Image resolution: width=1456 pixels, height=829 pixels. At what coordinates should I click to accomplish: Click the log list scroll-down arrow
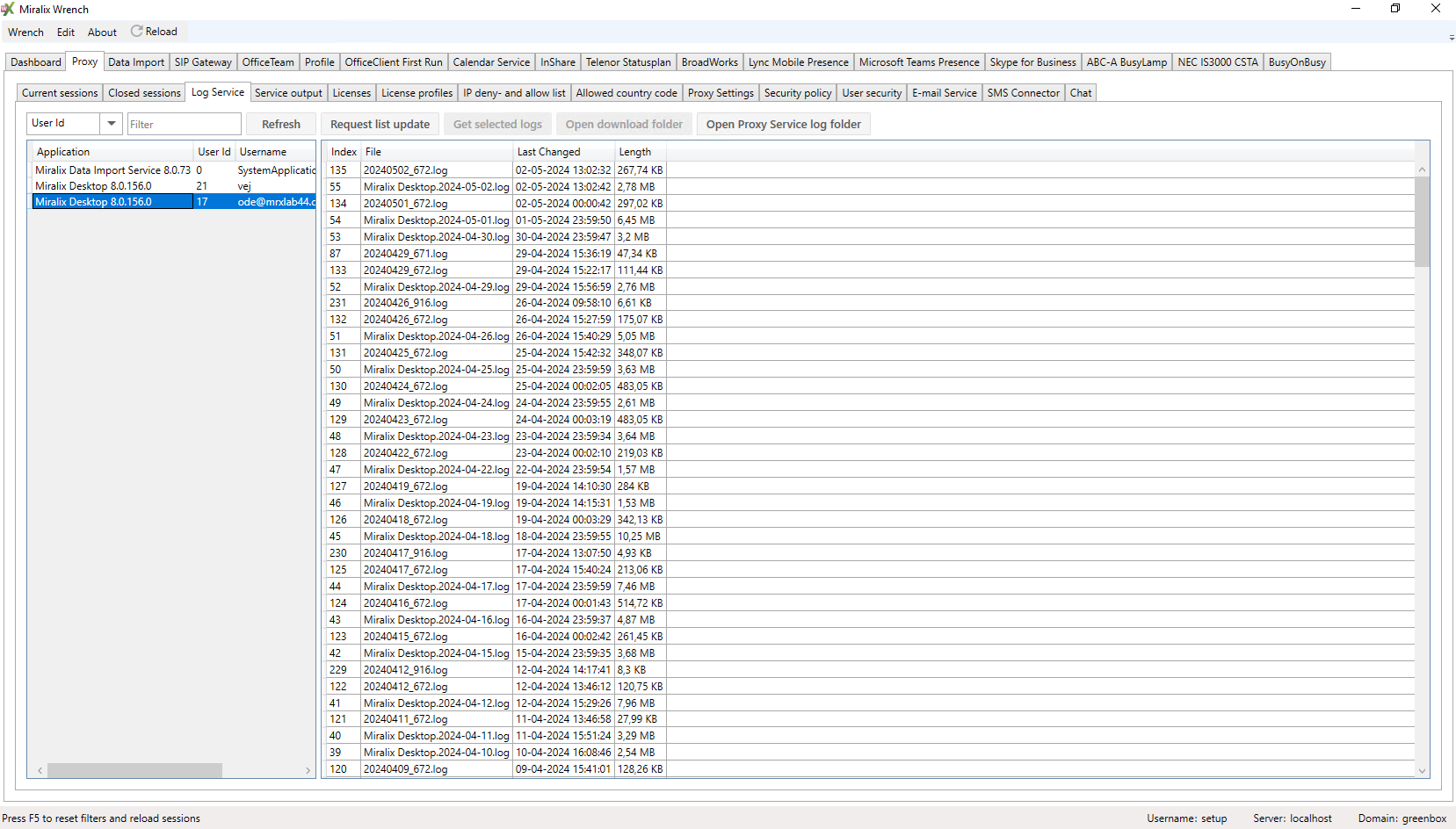coord(1422,771)
